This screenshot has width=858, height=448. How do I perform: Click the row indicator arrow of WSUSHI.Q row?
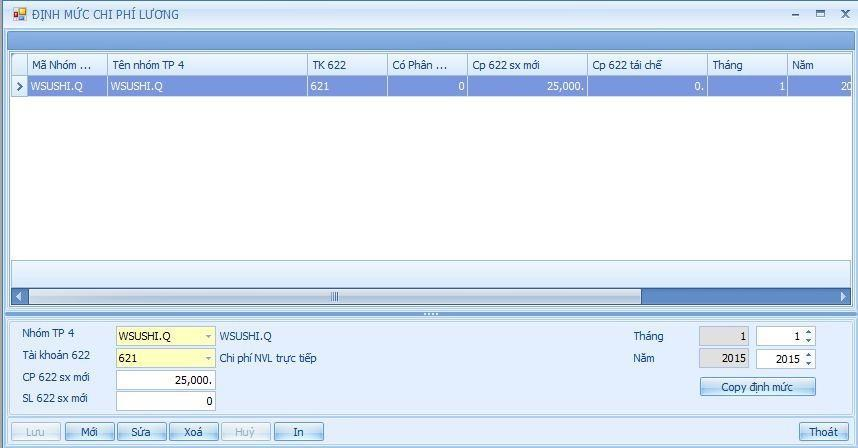click(x=20, y=86)
